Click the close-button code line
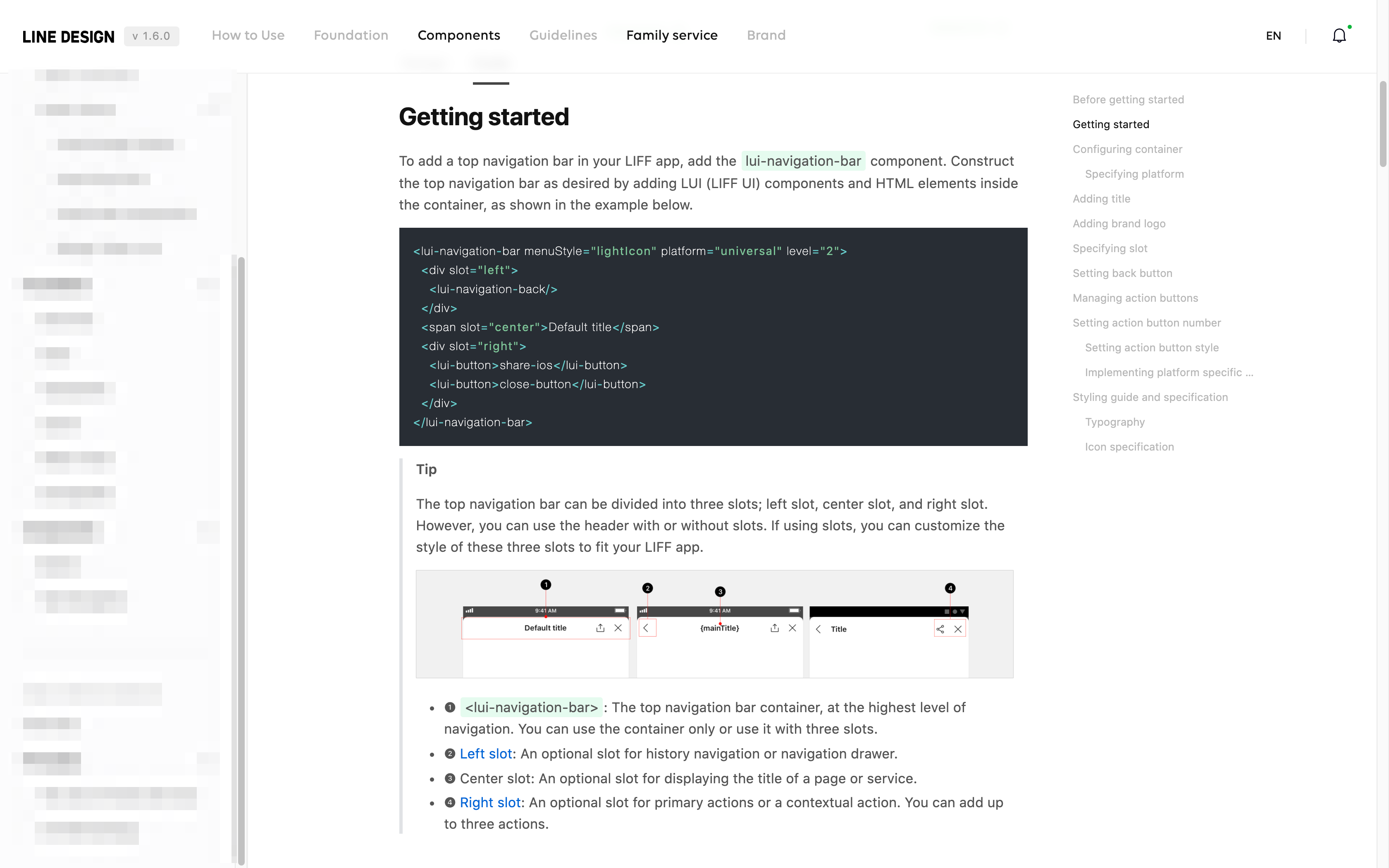The image size is (1389, 868). pos(537,384)
